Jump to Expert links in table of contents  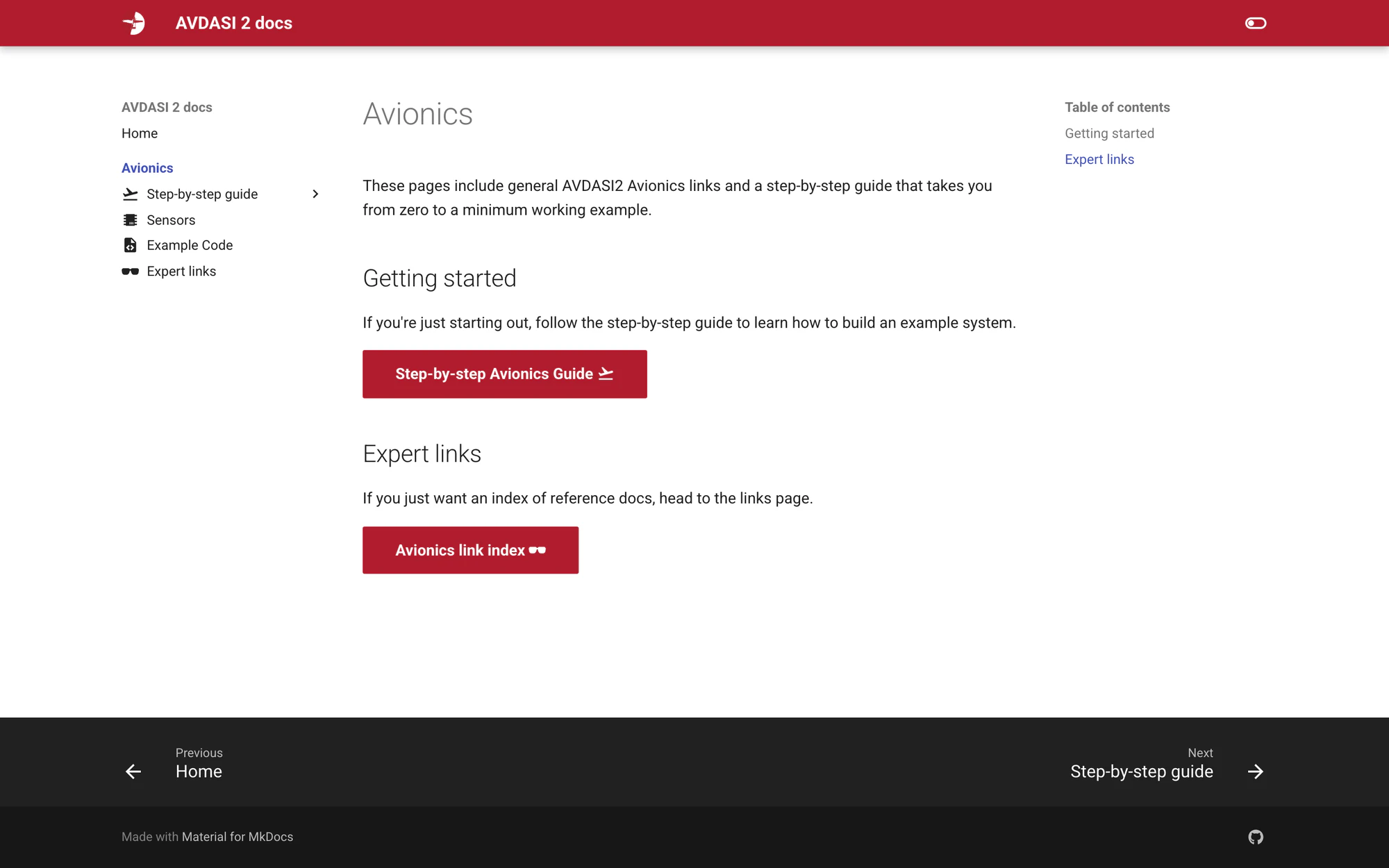click(x=1099, y=159)
